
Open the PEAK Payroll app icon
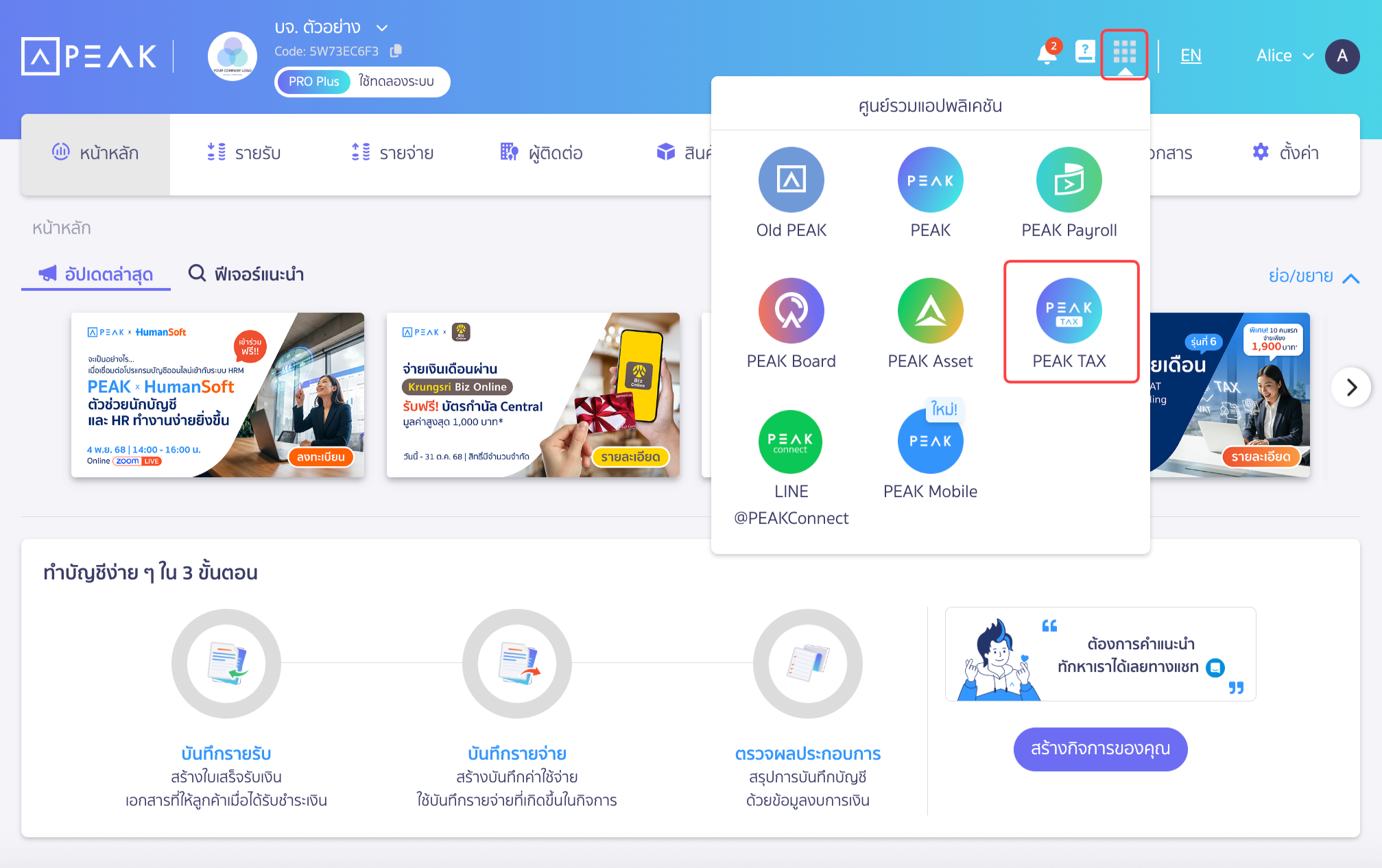point(1069,180)
